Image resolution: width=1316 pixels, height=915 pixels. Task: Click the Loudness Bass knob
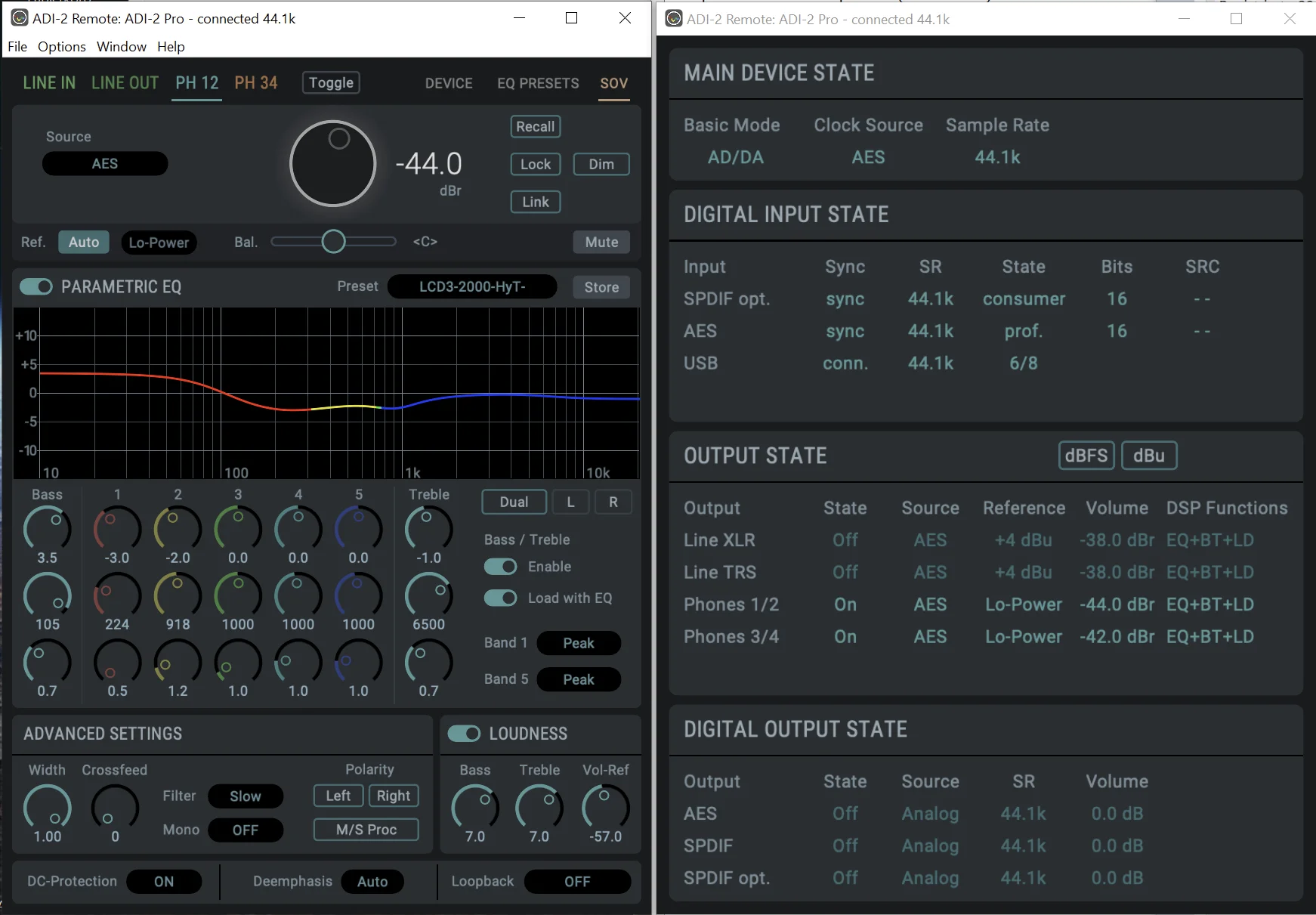point(475,807)
